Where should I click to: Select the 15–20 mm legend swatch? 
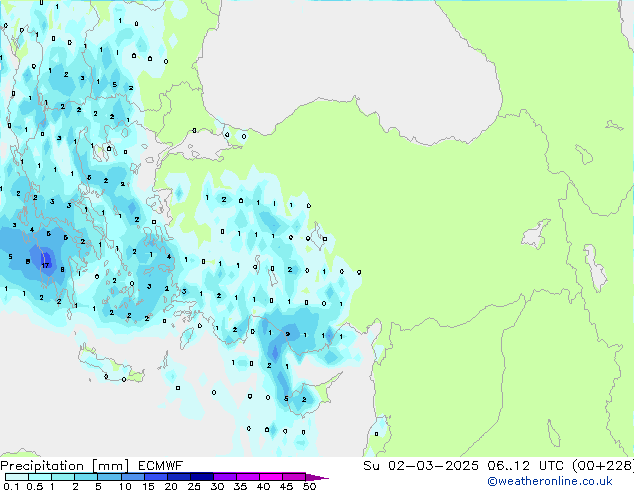(x=155, y=477)
